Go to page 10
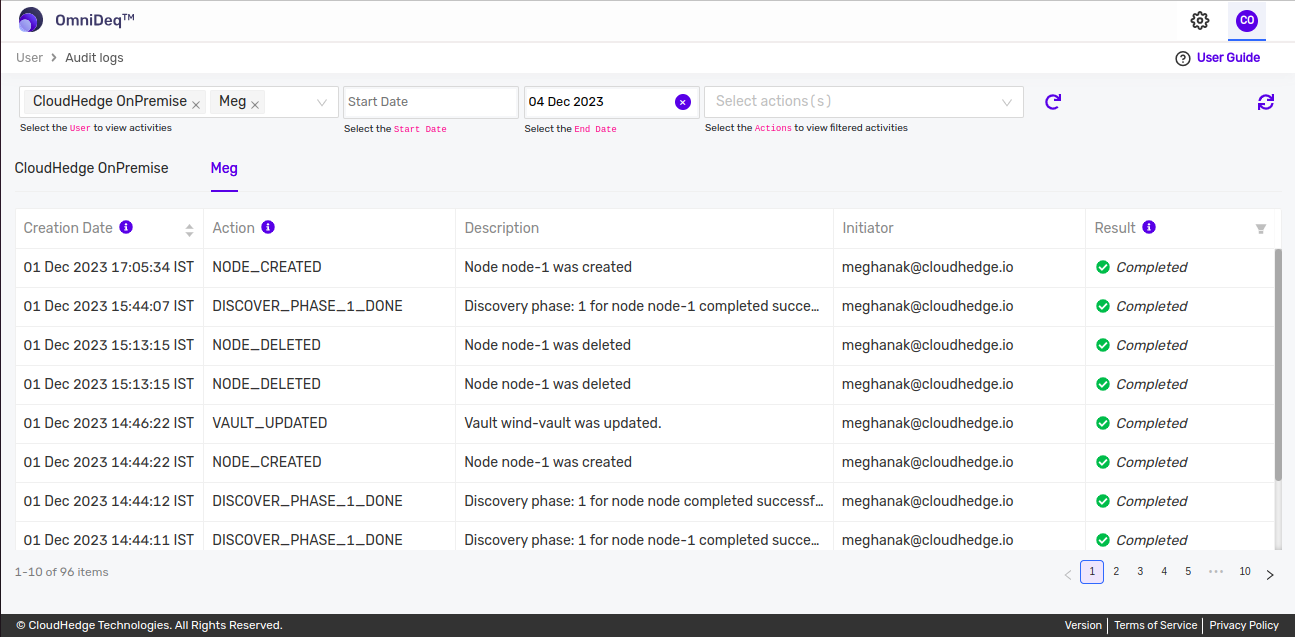Viewport: 1295px width, 637px height. (x=1245, y=572)
